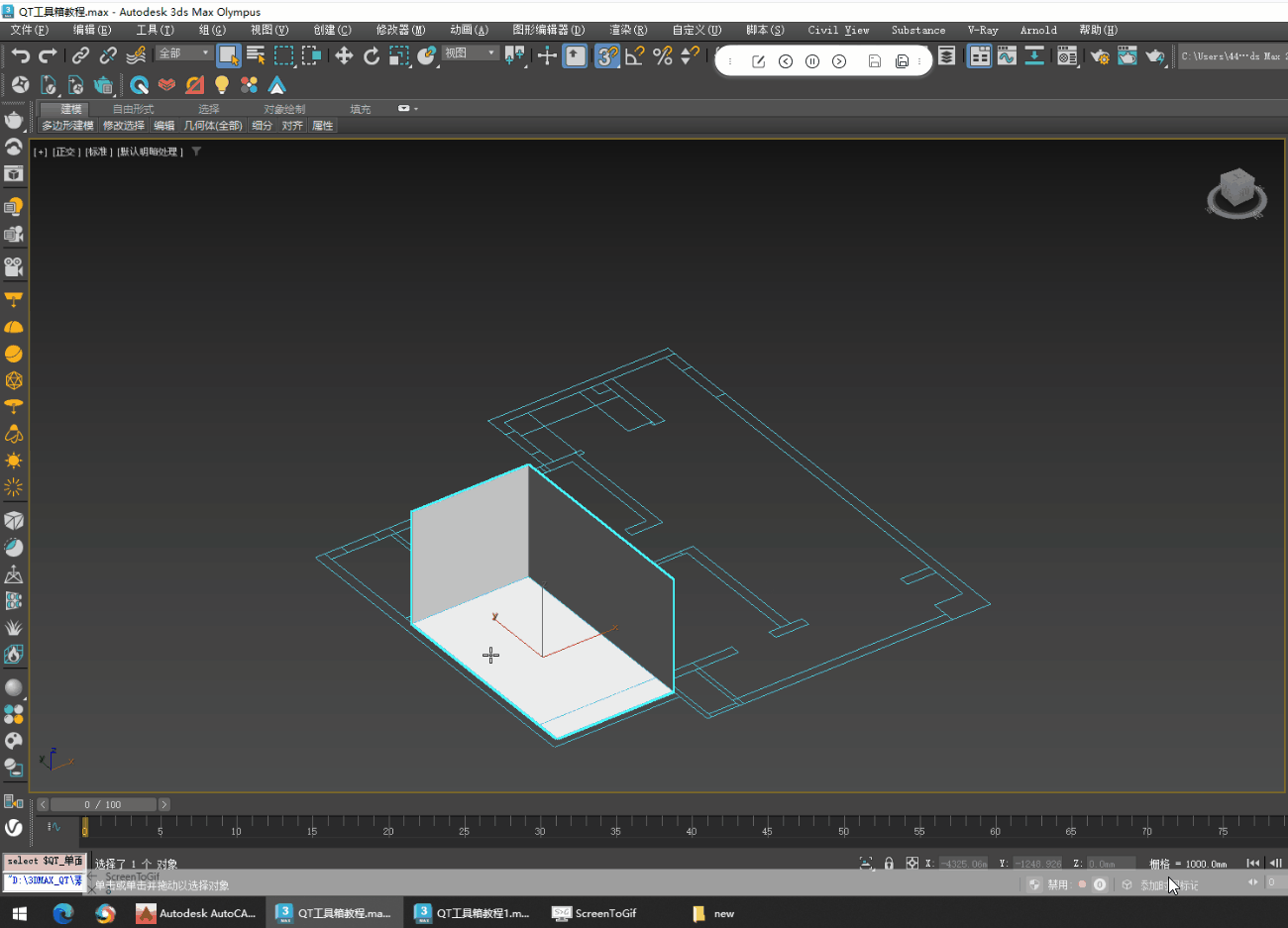
Task: Open the 视图 reference coordinate dropdown
Action: coord(470,53)
